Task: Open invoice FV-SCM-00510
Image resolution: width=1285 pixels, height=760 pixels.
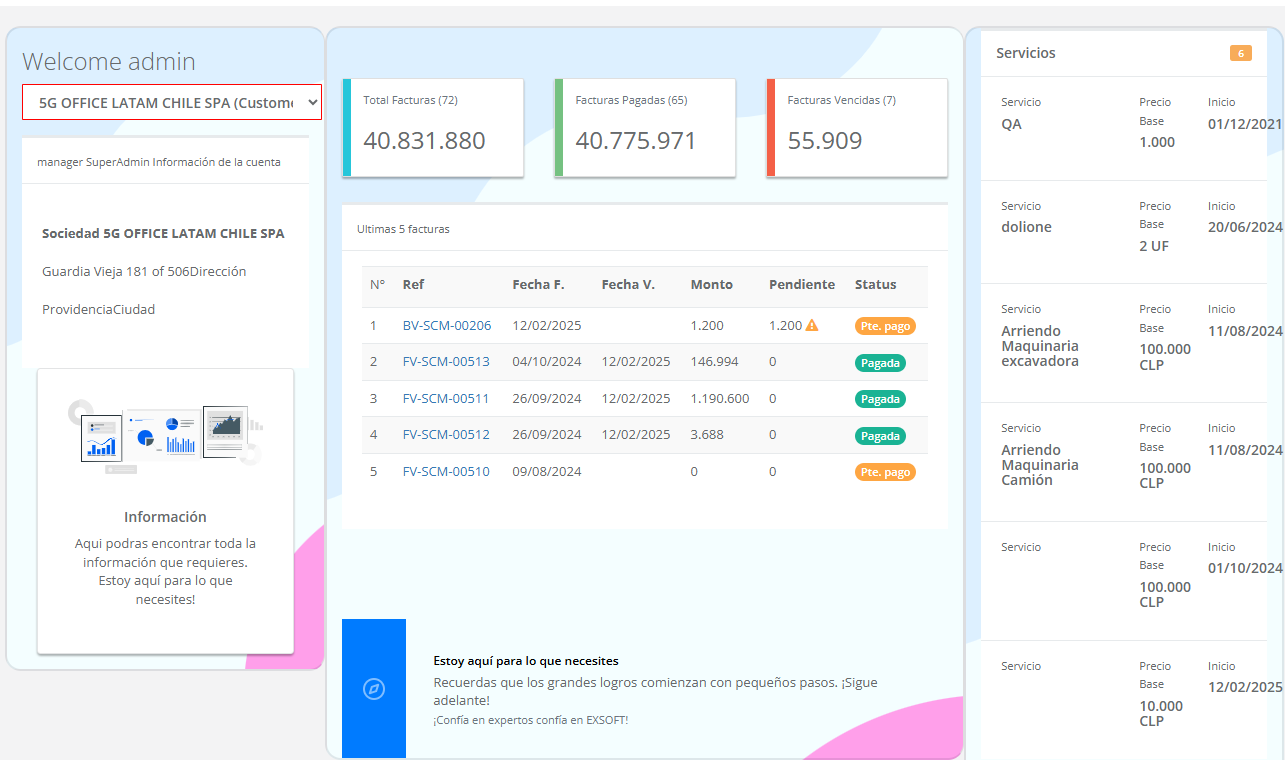Action: [446, 472]
